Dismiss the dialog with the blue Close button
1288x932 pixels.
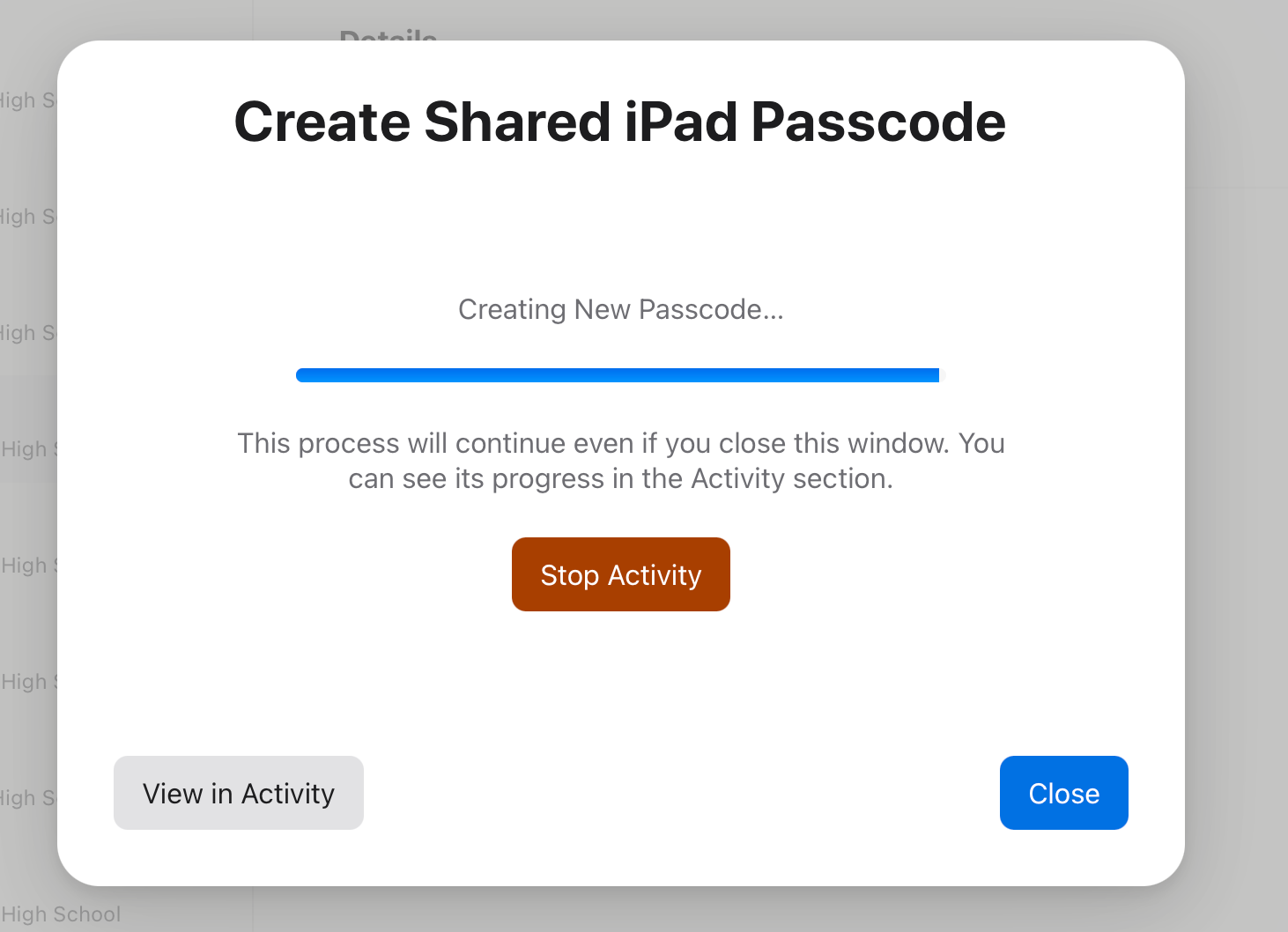(1063, 793)
